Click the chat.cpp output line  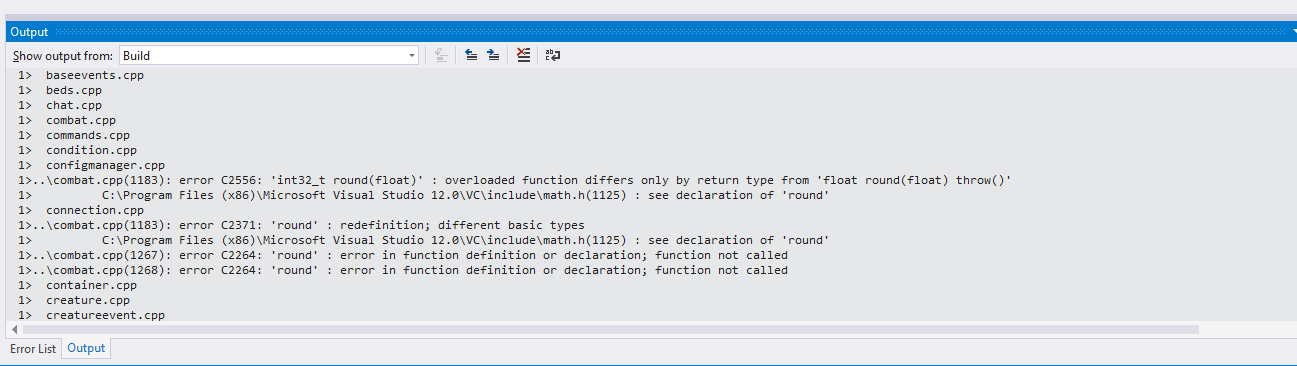tap(59, 105)
